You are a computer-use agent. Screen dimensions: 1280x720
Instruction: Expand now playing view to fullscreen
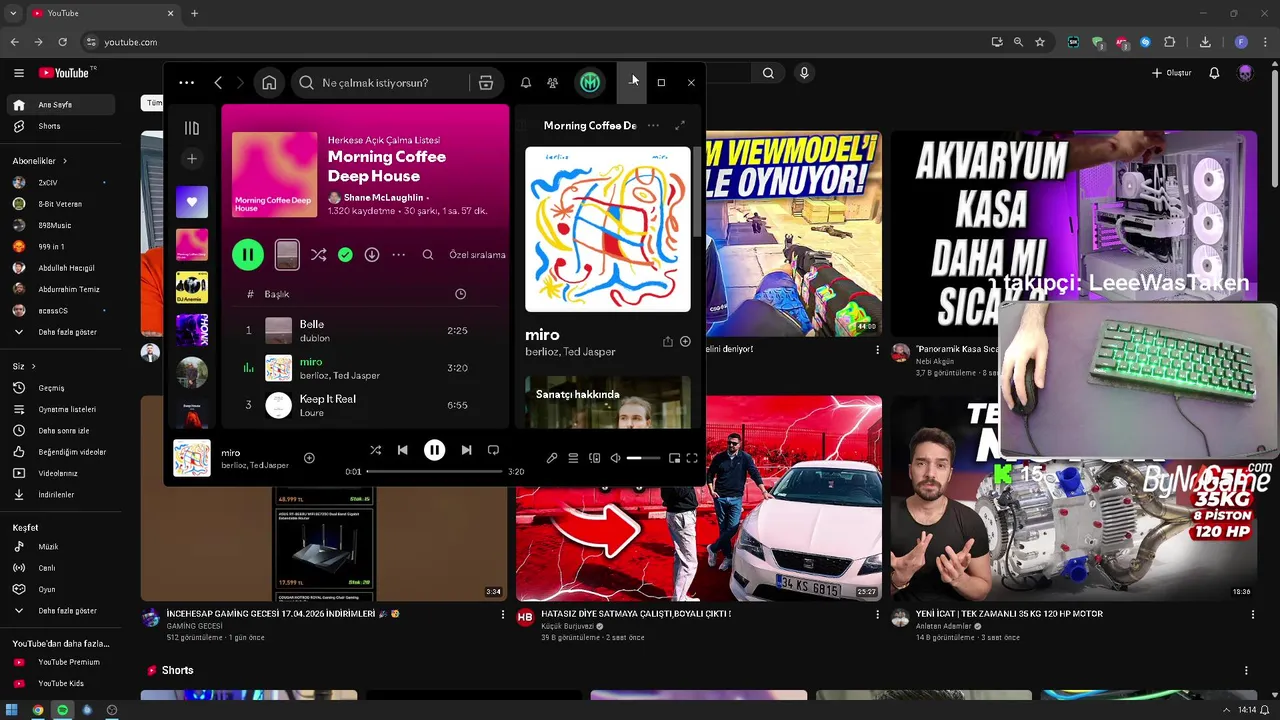tap(680, 126)
